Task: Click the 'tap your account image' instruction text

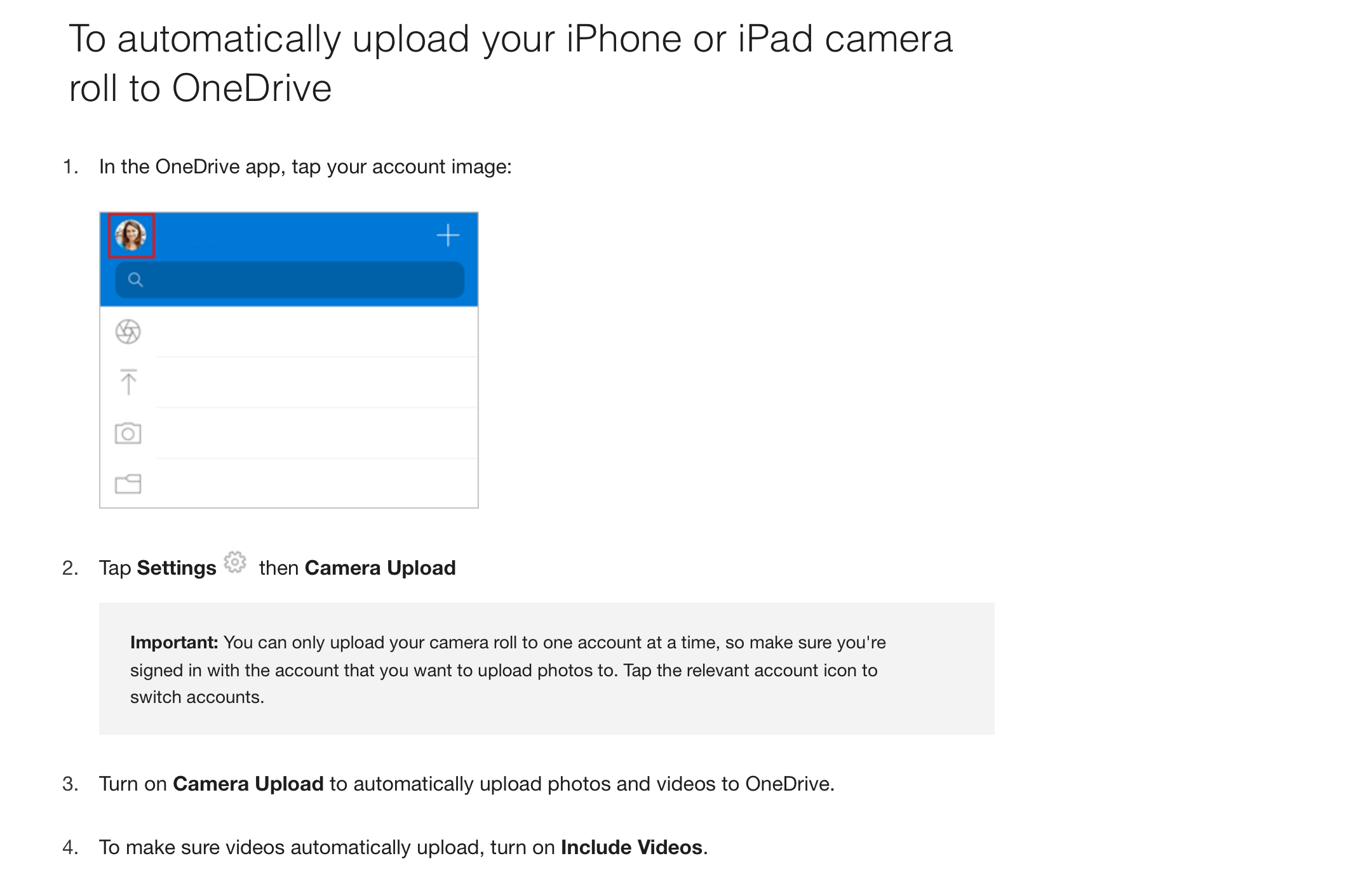Action: (401, 167)
